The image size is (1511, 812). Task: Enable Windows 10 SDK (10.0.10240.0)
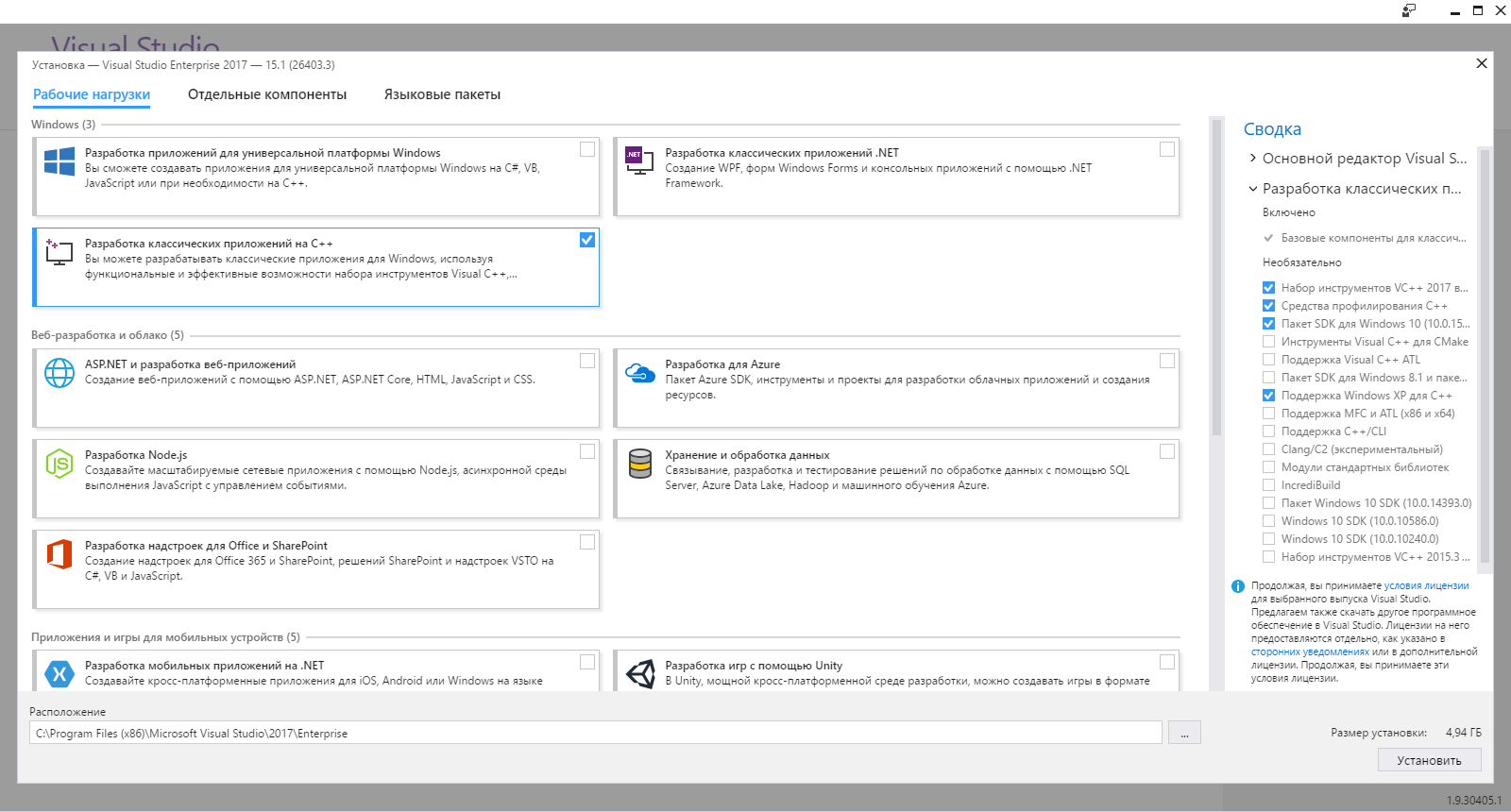pyautogui.click(x=1268, y=539)
